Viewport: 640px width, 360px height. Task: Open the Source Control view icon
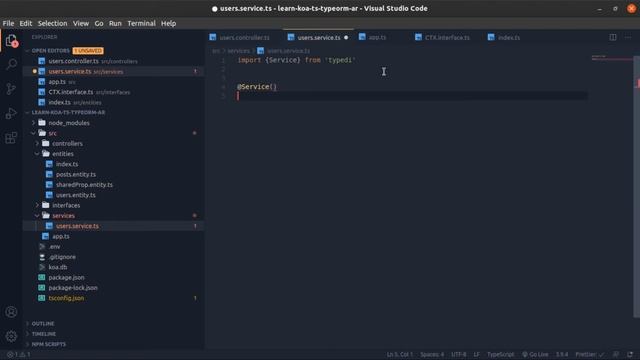coord(11,89)
